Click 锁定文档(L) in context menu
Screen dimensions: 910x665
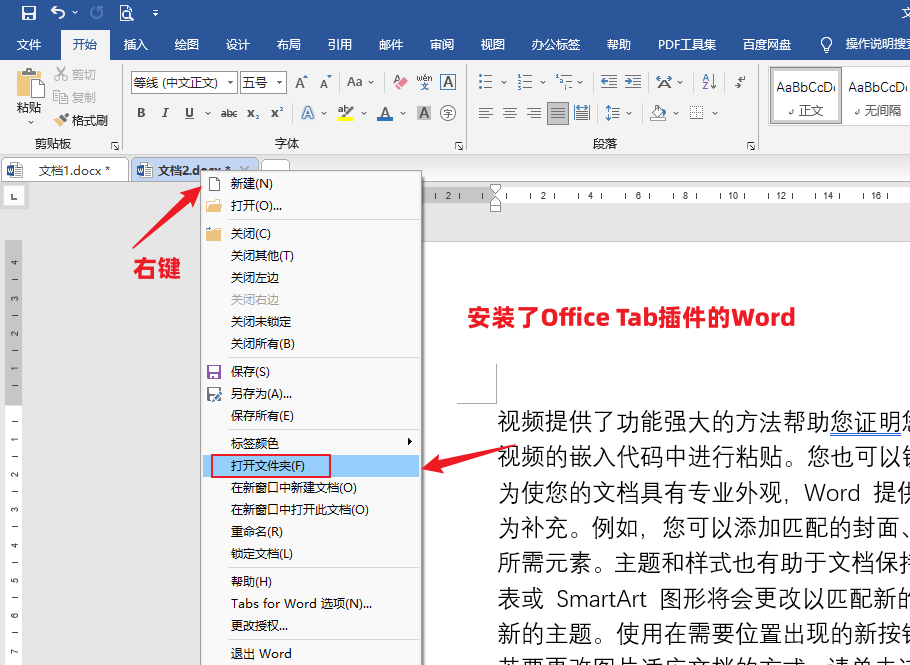tap(310, 554)
